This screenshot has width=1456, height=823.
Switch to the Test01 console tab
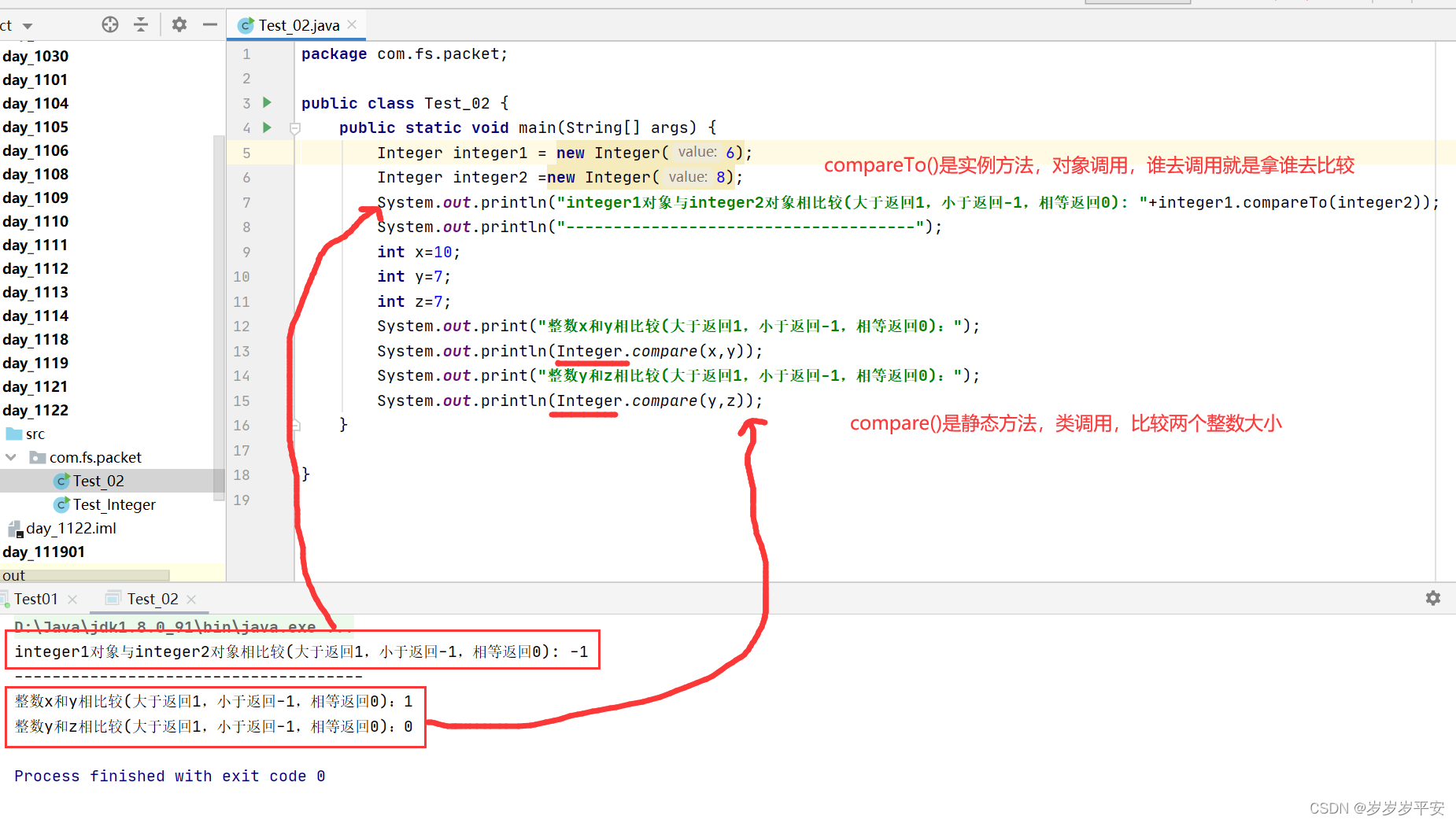35,598
